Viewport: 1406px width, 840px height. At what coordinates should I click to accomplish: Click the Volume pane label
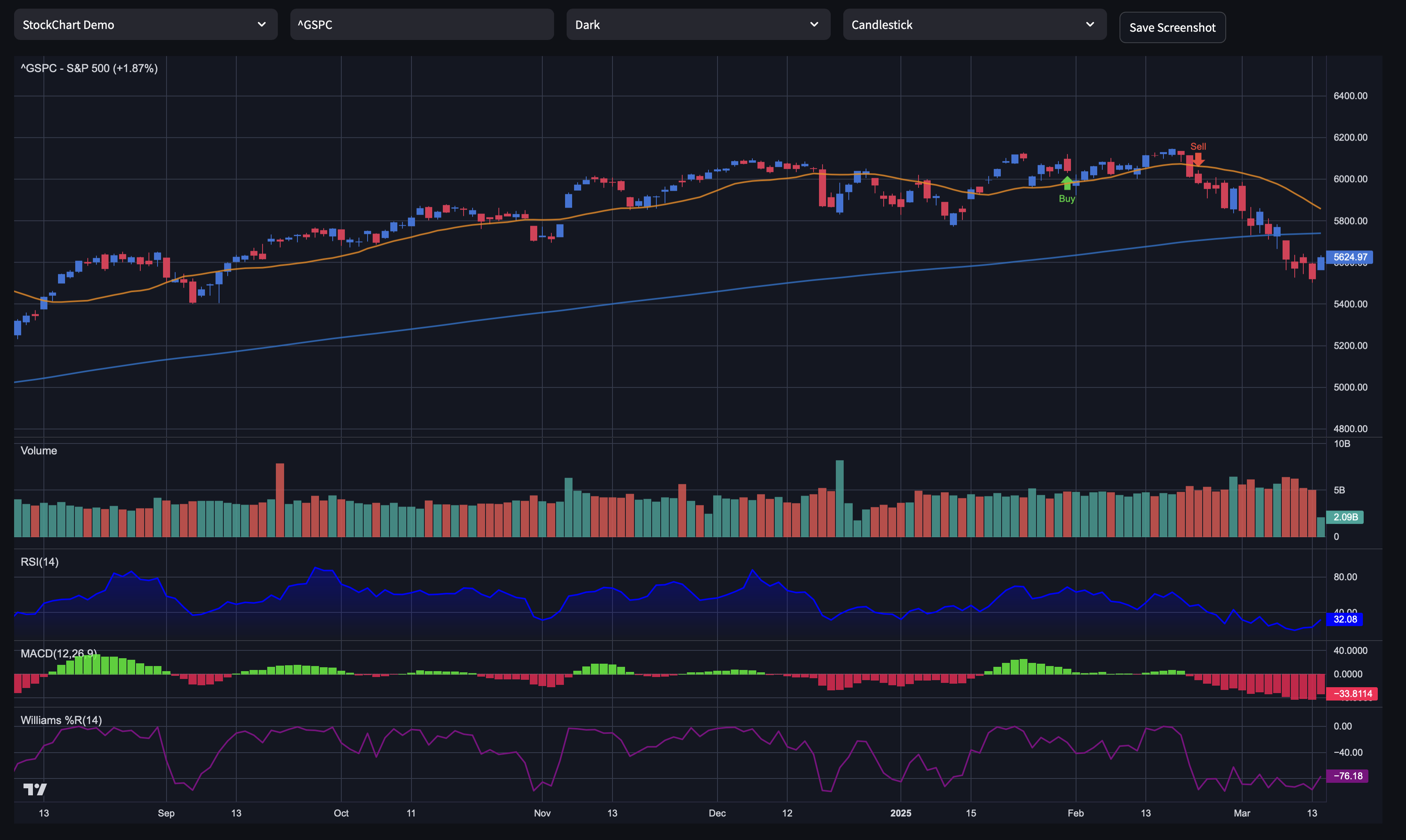click(38, 451)
